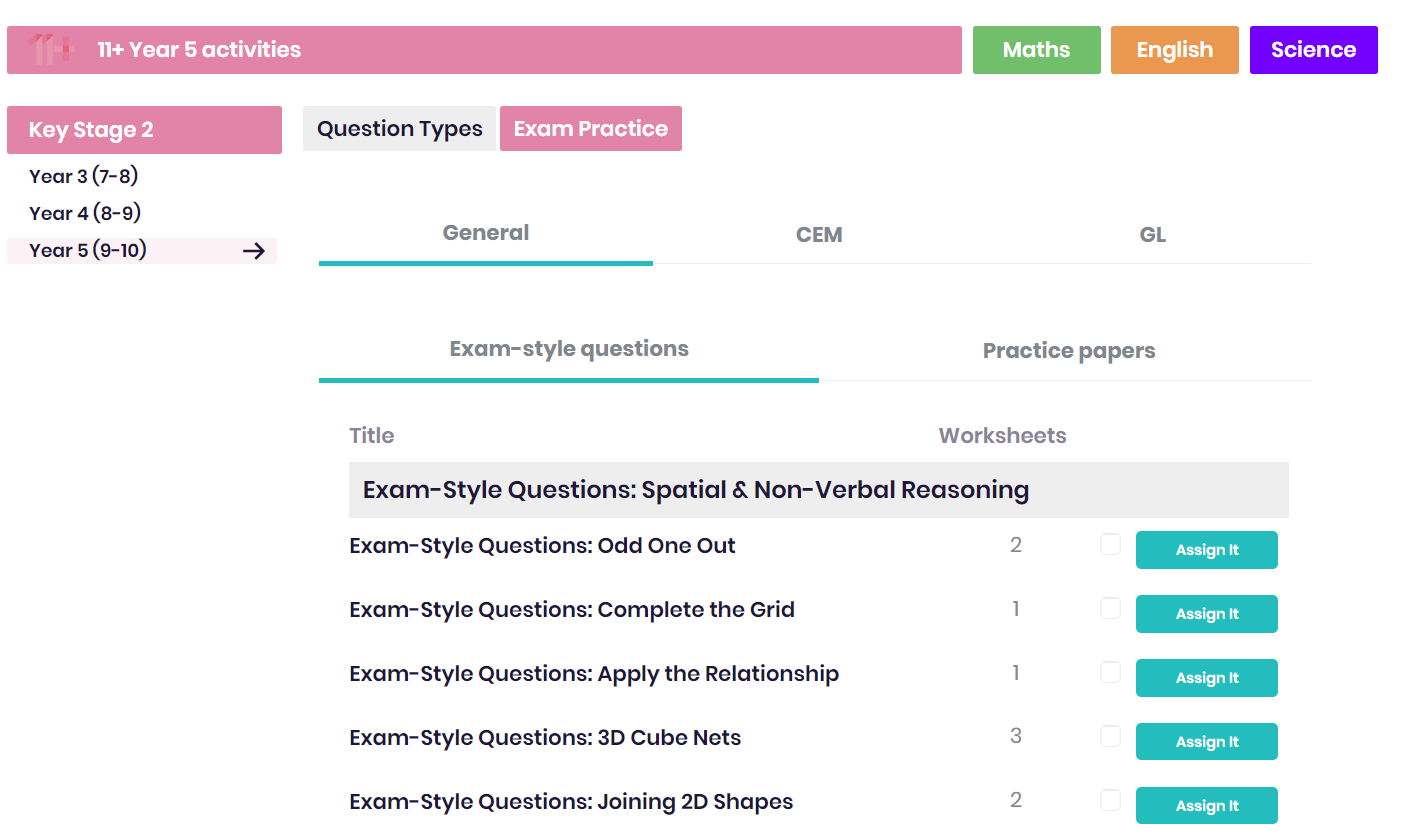Image resolution: width=1407 pixels, height=834 pixels.
Task: Switch to the GL tab
Action: click(x=1153, y=235)
